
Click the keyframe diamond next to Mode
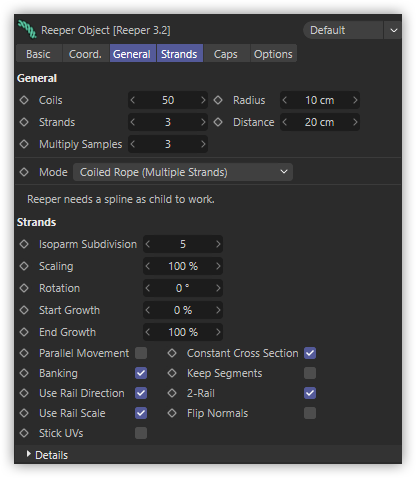pos(24,172)
